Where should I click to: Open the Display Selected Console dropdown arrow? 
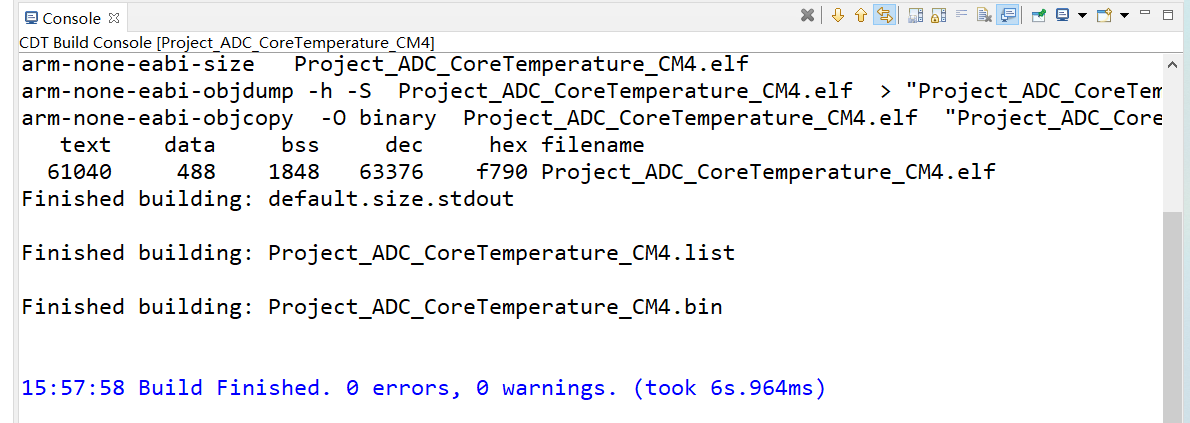(1082, 15)
